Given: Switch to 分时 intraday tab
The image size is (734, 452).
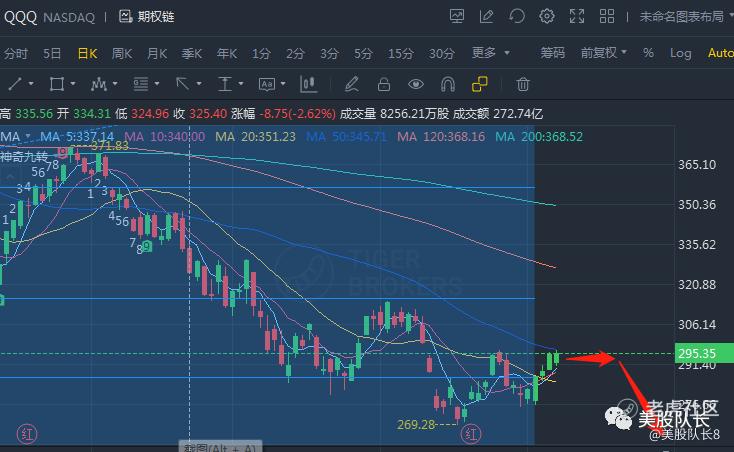Looking at the screenshot, I should coord(15,53).
